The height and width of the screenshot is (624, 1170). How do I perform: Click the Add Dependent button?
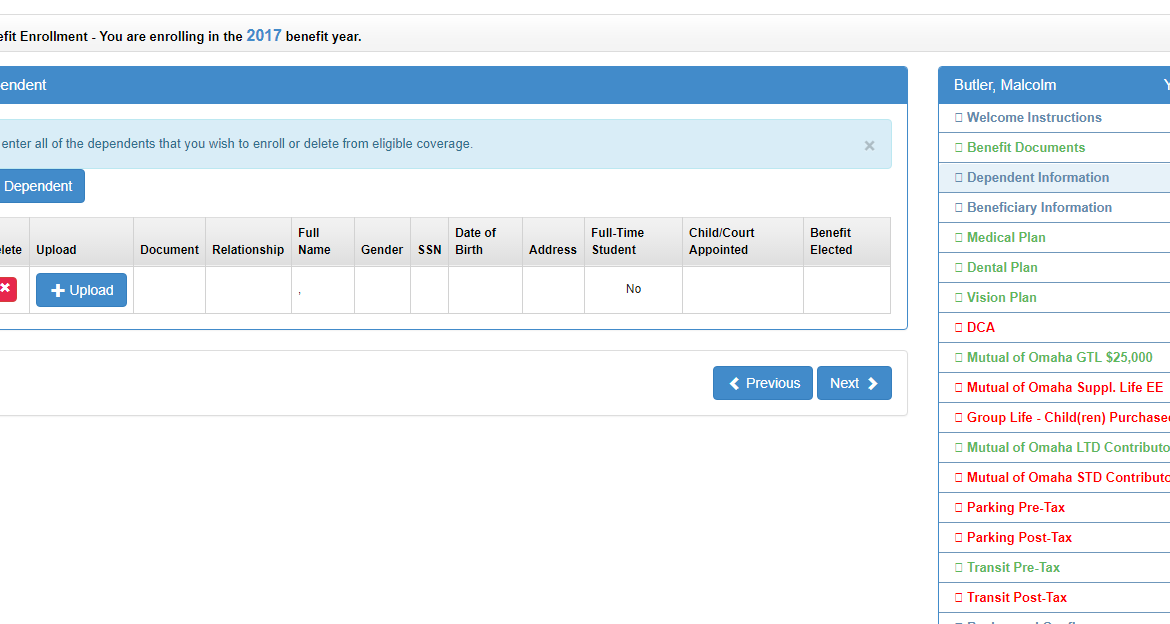click(x=39, y=186)
